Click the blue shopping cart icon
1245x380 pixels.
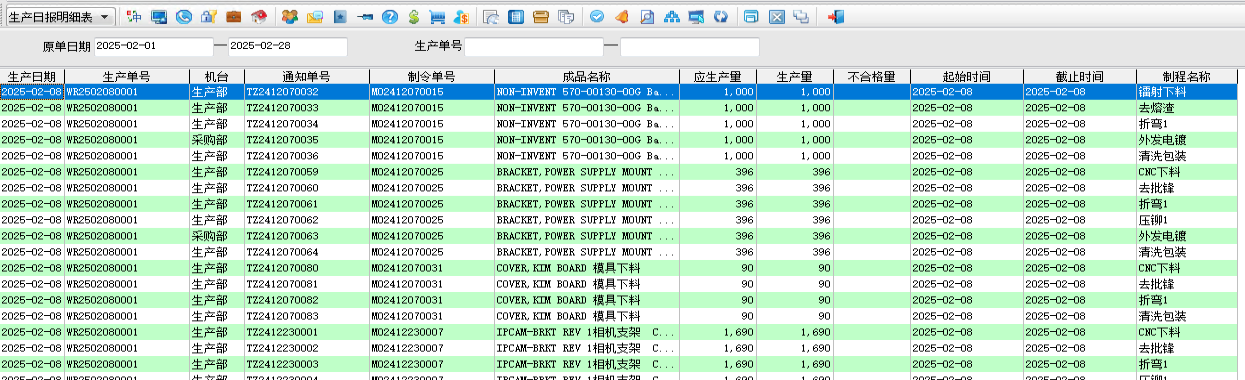point(437,17)
